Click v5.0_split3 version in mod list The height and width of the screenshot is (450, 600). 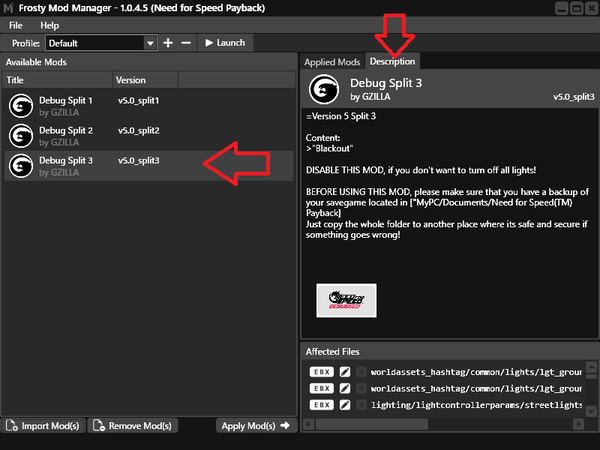click(x=139, y=160)
